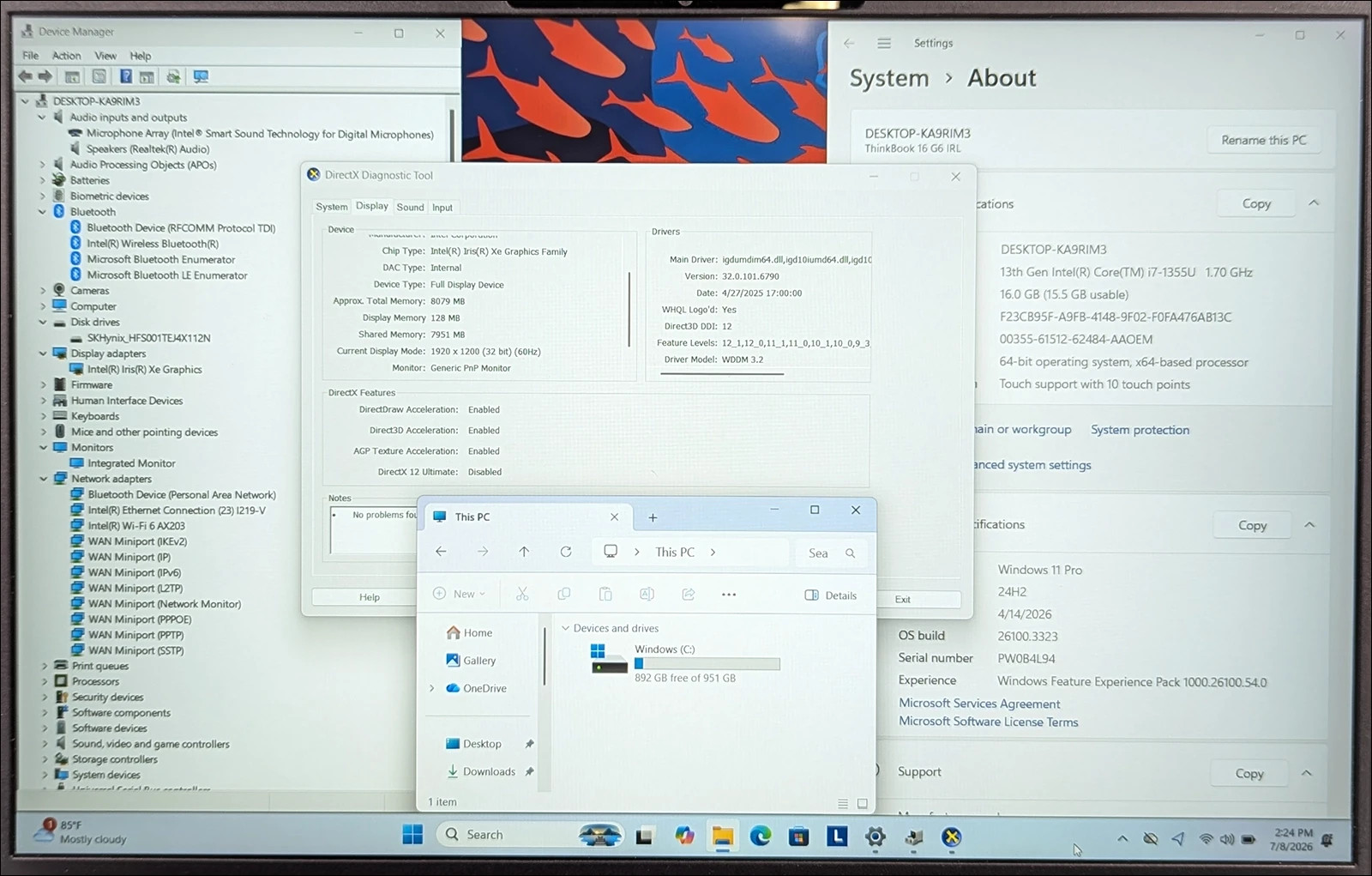Click Back arrow in File Explorer

coord(441,552)
